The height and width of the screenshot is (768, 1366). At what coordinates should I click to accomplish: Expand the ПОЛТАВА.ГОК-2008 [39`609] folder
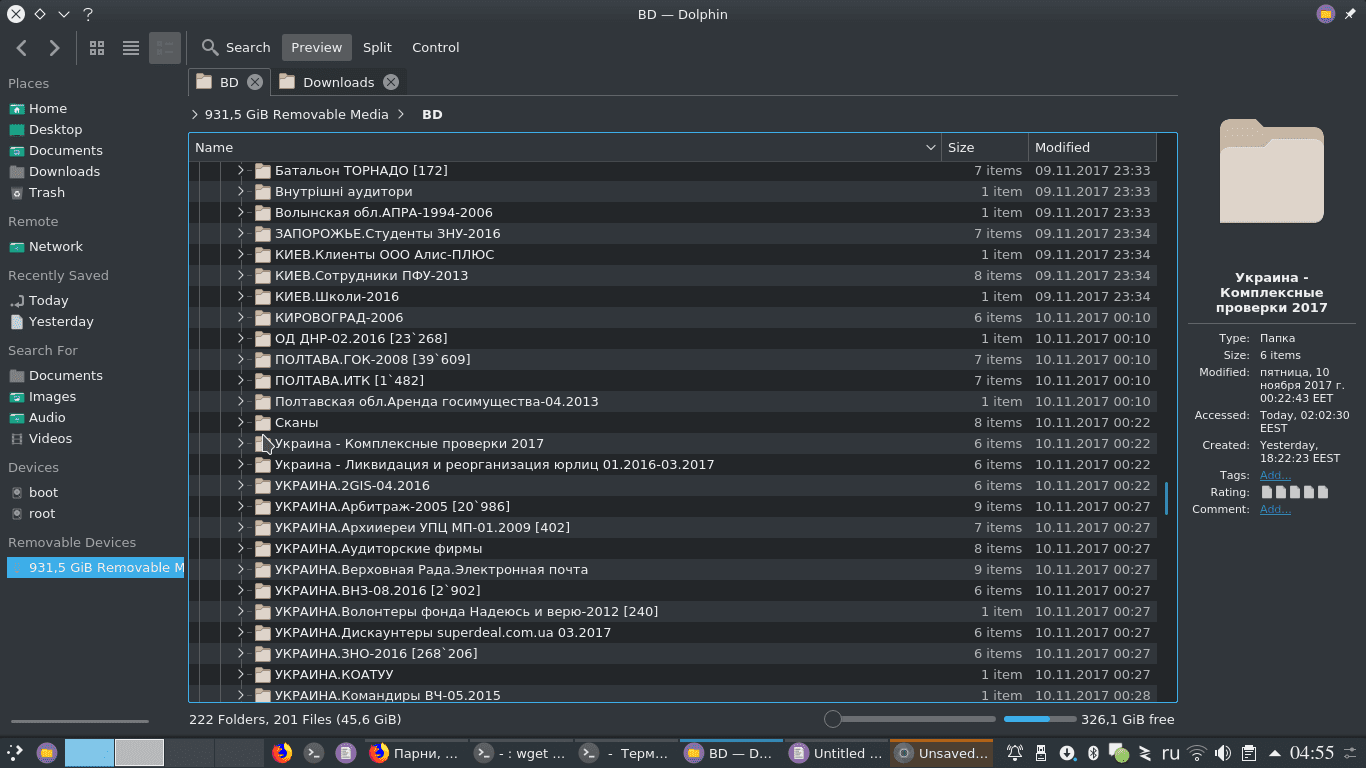[240, 359]
